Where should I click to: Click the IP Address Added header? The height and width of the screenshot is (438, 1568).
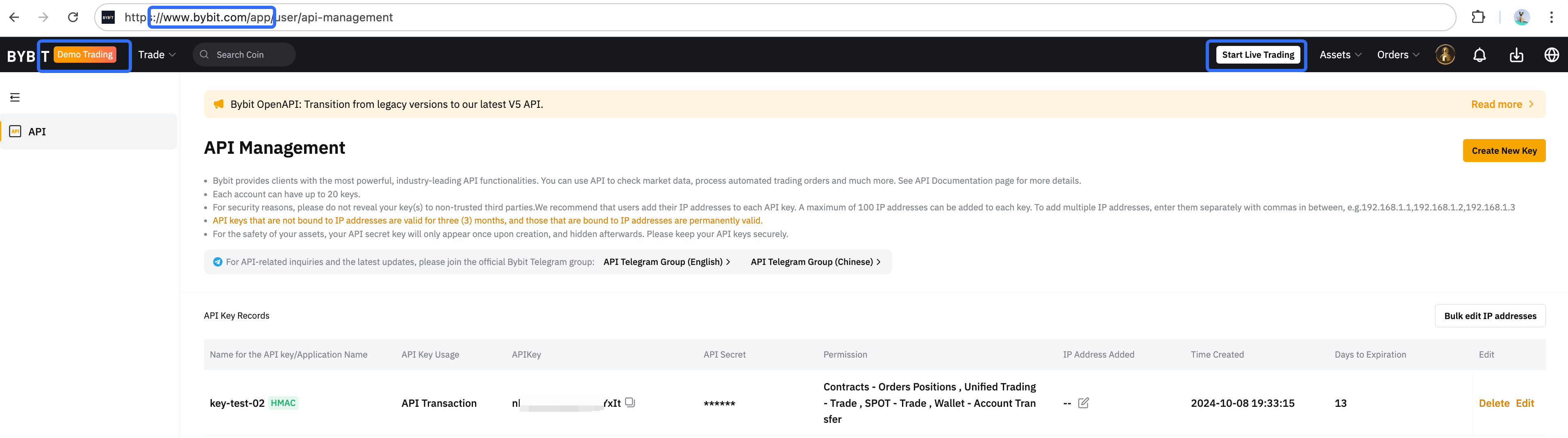click(1098, 355)
